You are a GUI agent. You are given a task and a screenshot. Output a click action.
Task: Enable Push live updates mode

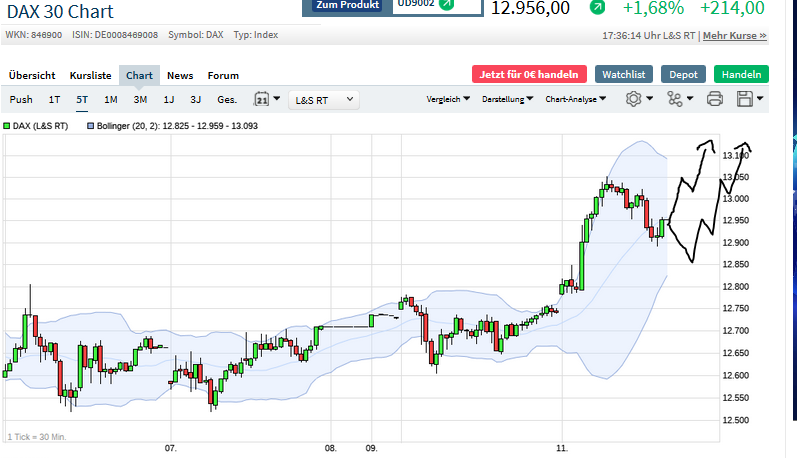[x=21, y=99]
